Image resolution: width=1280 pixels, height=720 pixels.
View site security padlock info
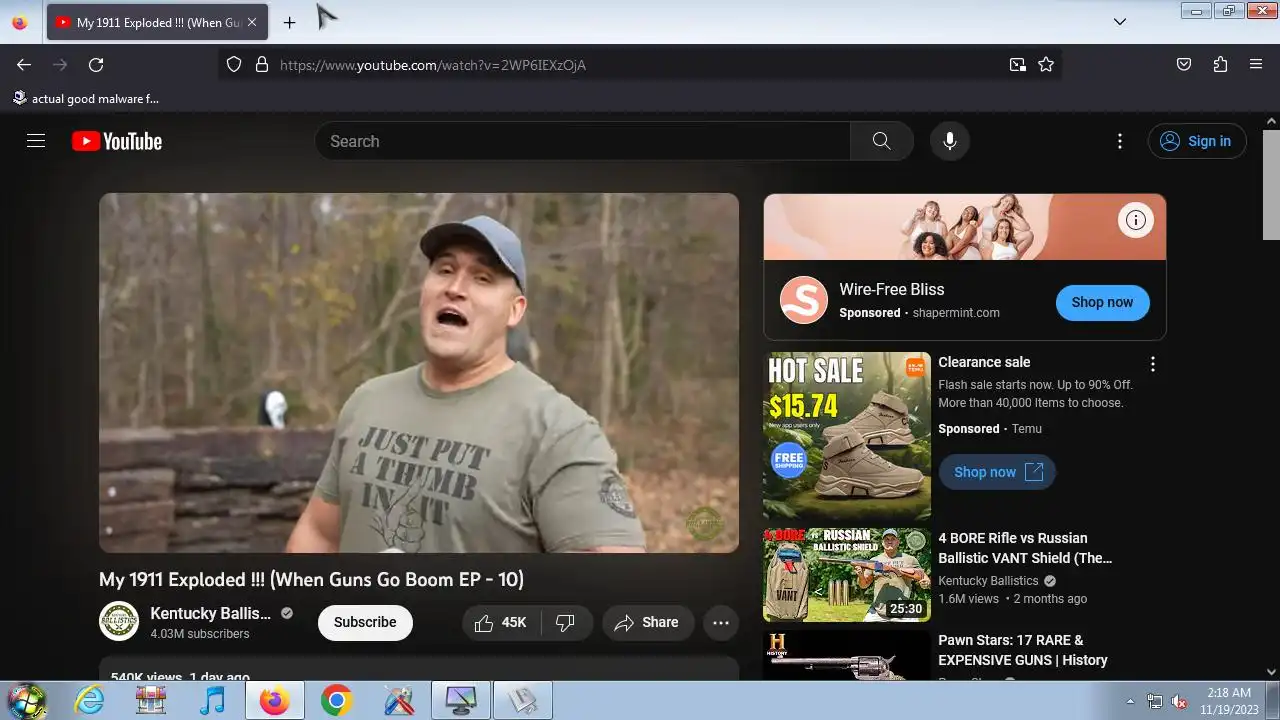pos(262,65)
